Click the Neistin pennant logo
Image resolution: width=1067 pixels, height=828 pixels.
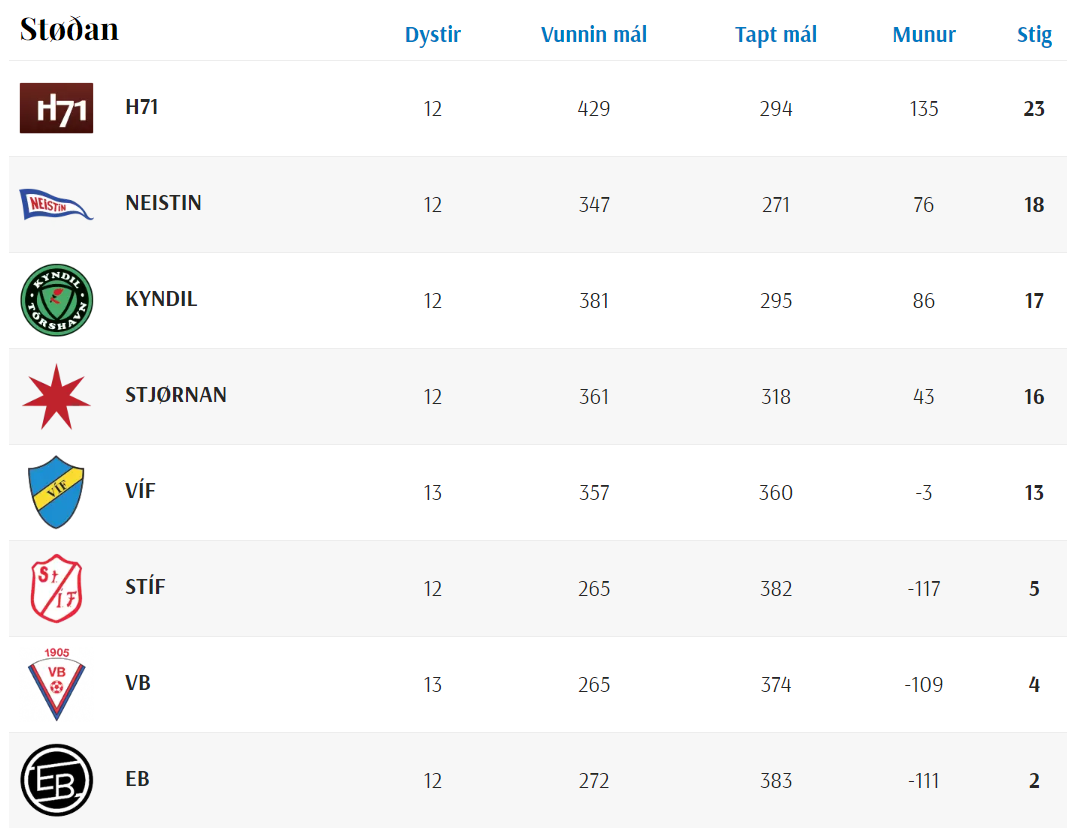click(56, 204)
